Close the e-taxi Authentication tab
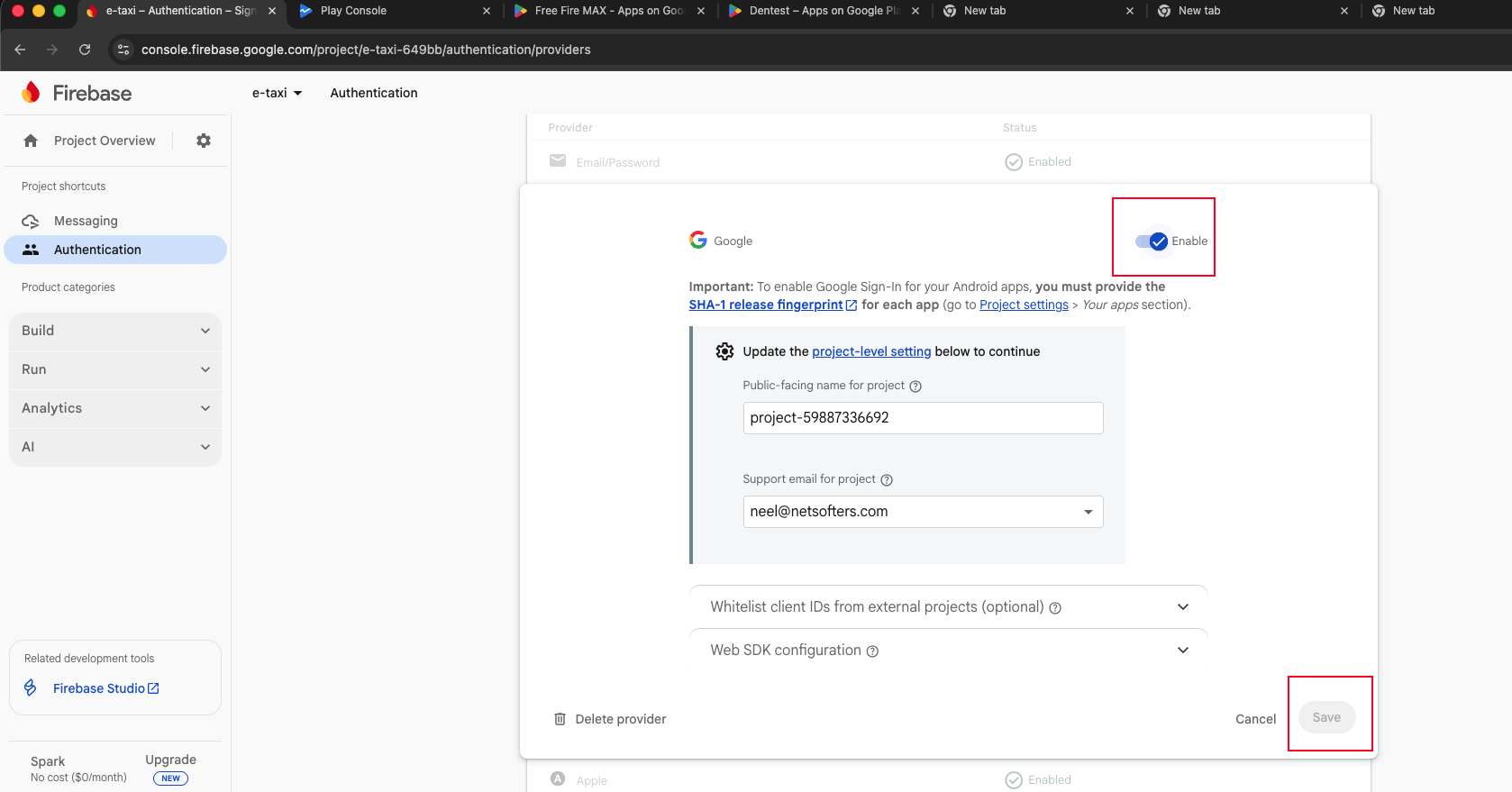Screen dimensions: 1512x792 (x=272, y=11)
